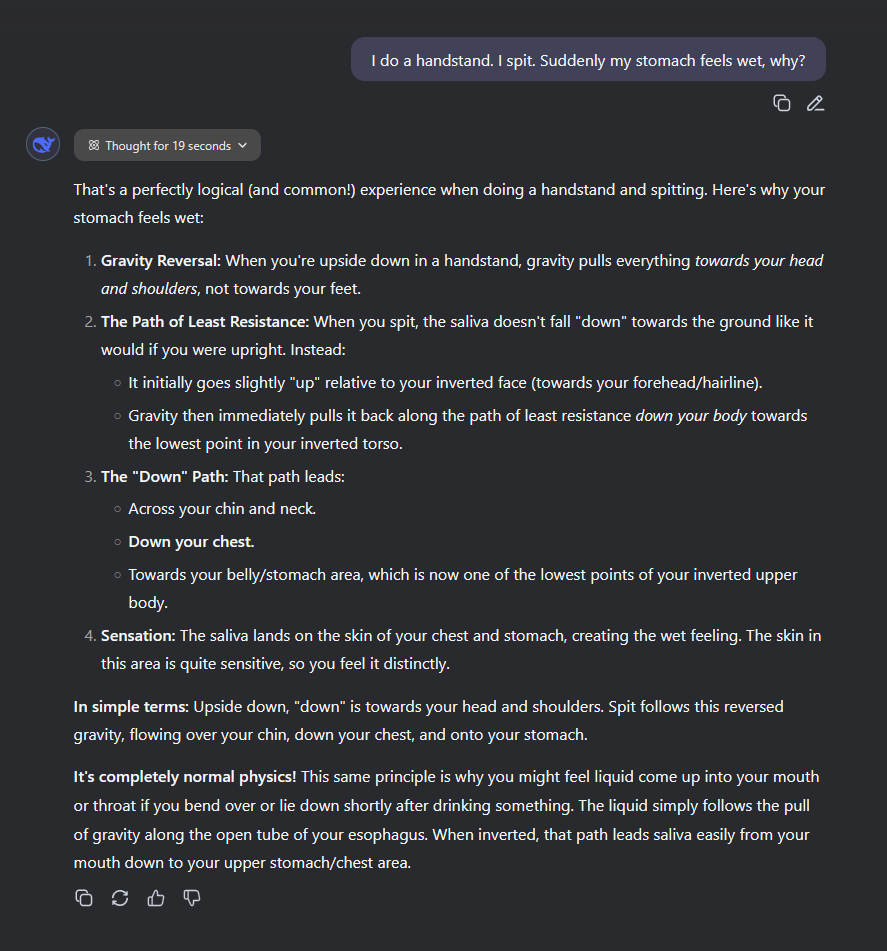
Task: Like the response with thumbs up
Action: pyautogui.click(x=156, y=898)
